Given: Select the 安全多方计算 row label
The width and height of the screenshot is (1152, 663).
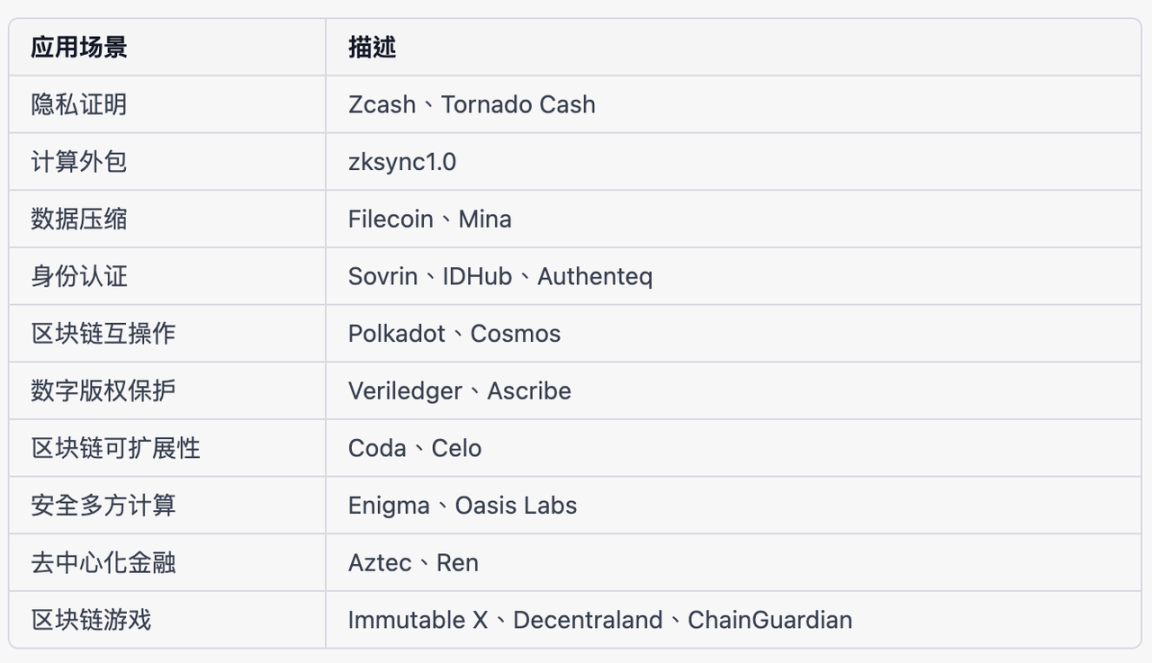Looking at the screenshot, I should tap(103, 506).
